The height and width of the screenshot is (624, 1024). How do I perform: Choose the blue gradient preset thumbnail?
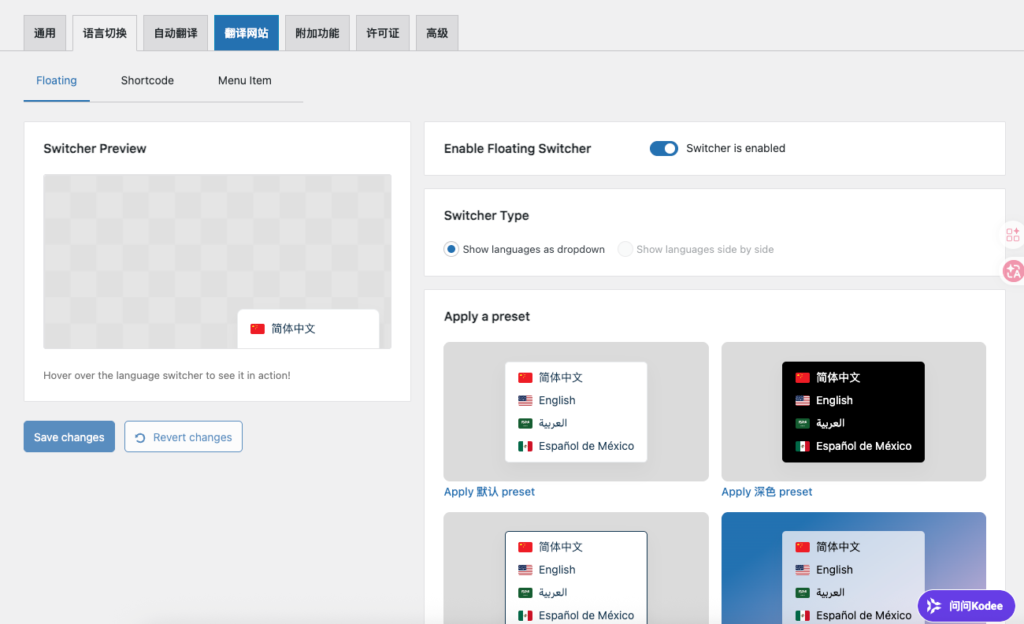[854, 568]
